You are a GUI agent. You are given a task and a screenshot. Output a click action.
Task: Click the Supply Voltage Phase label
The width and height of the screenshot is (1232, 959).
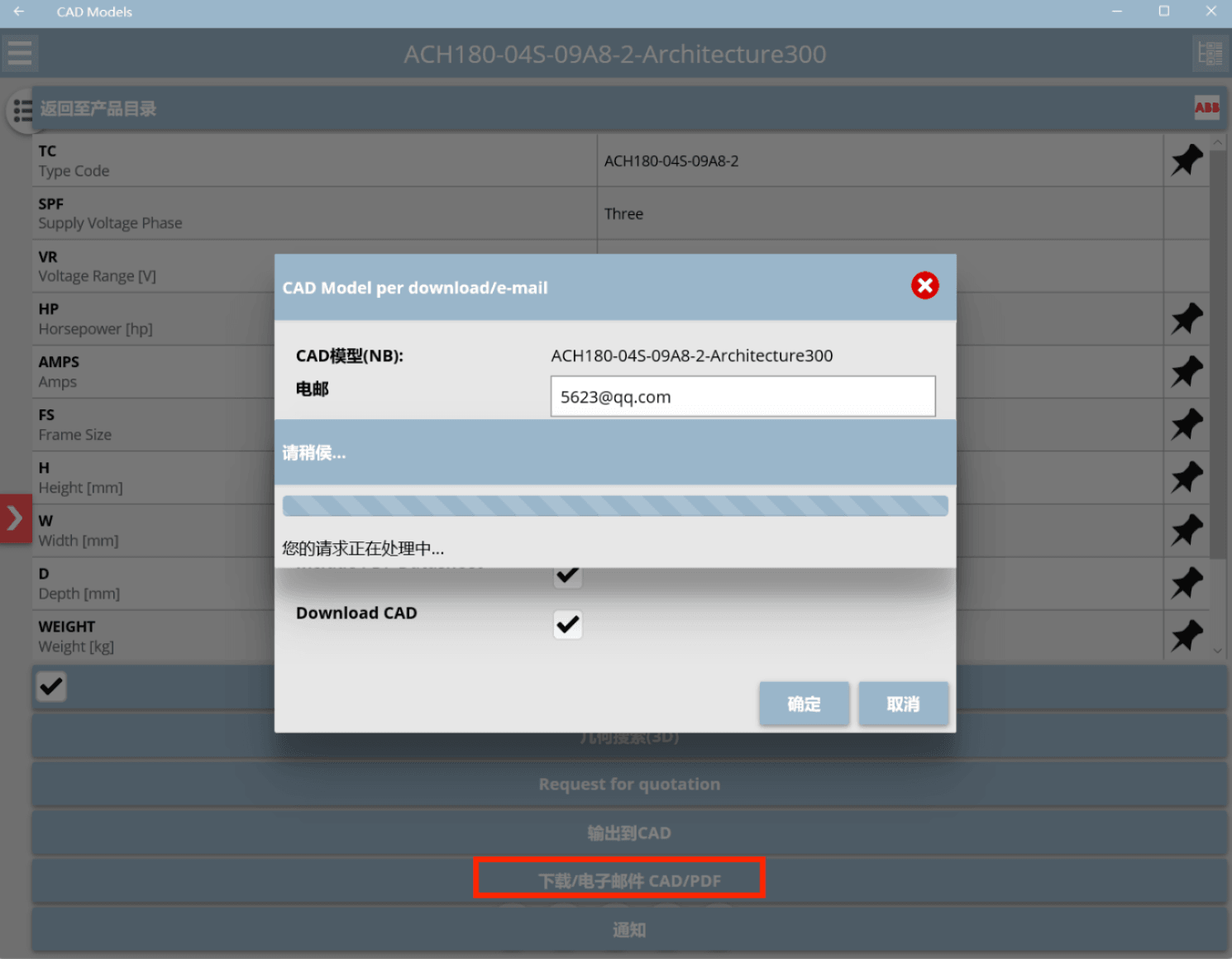pos(110,223)
